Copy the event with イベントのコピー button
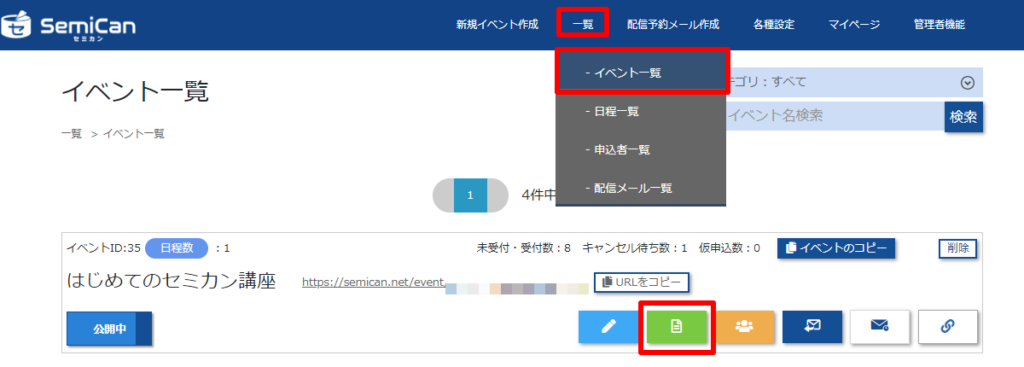This screenshot has width=1024, height=367. [x=836, y=248]
